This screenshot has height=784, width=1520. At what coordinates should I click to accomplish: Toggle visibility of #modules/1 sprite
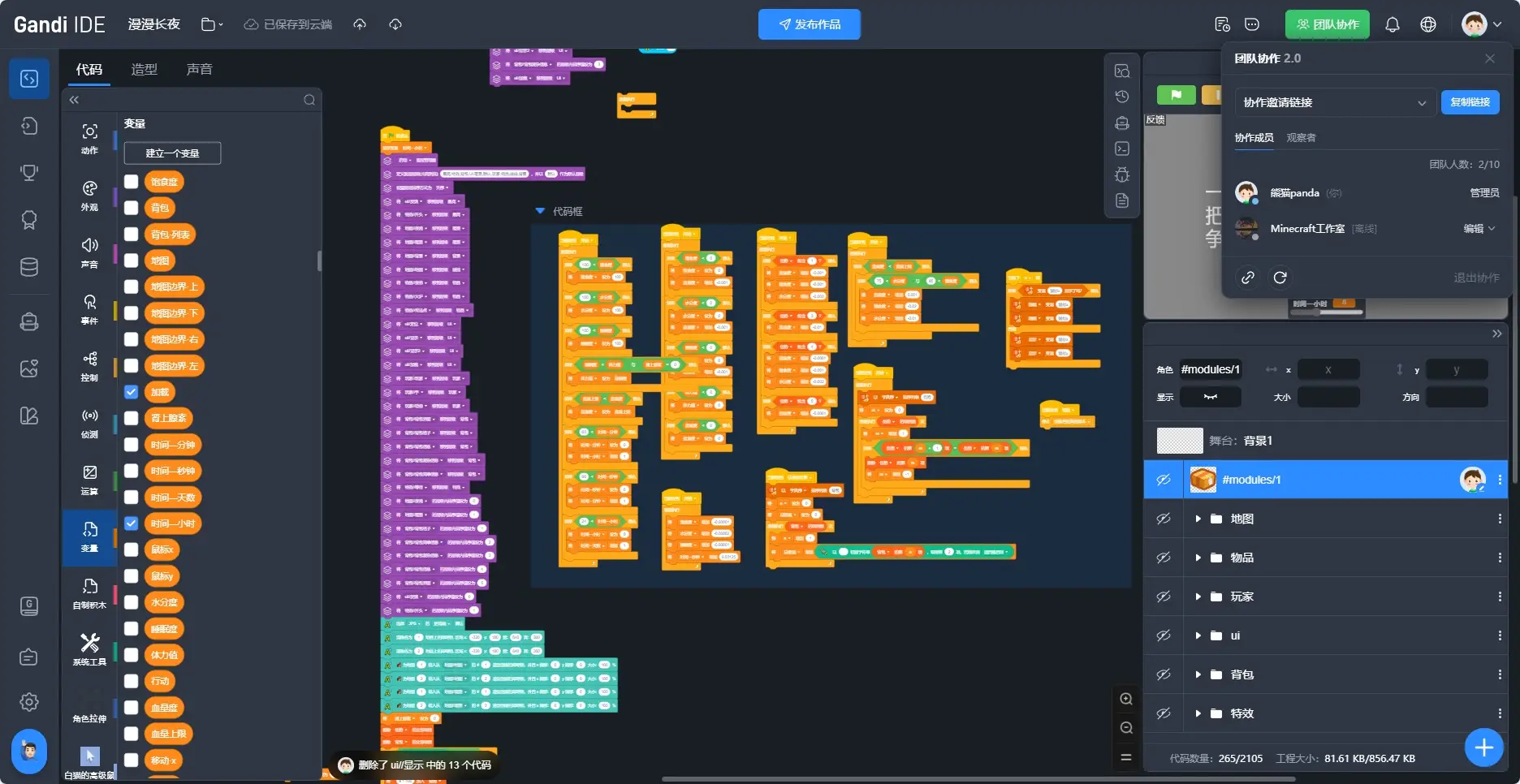coord(1164,480)
